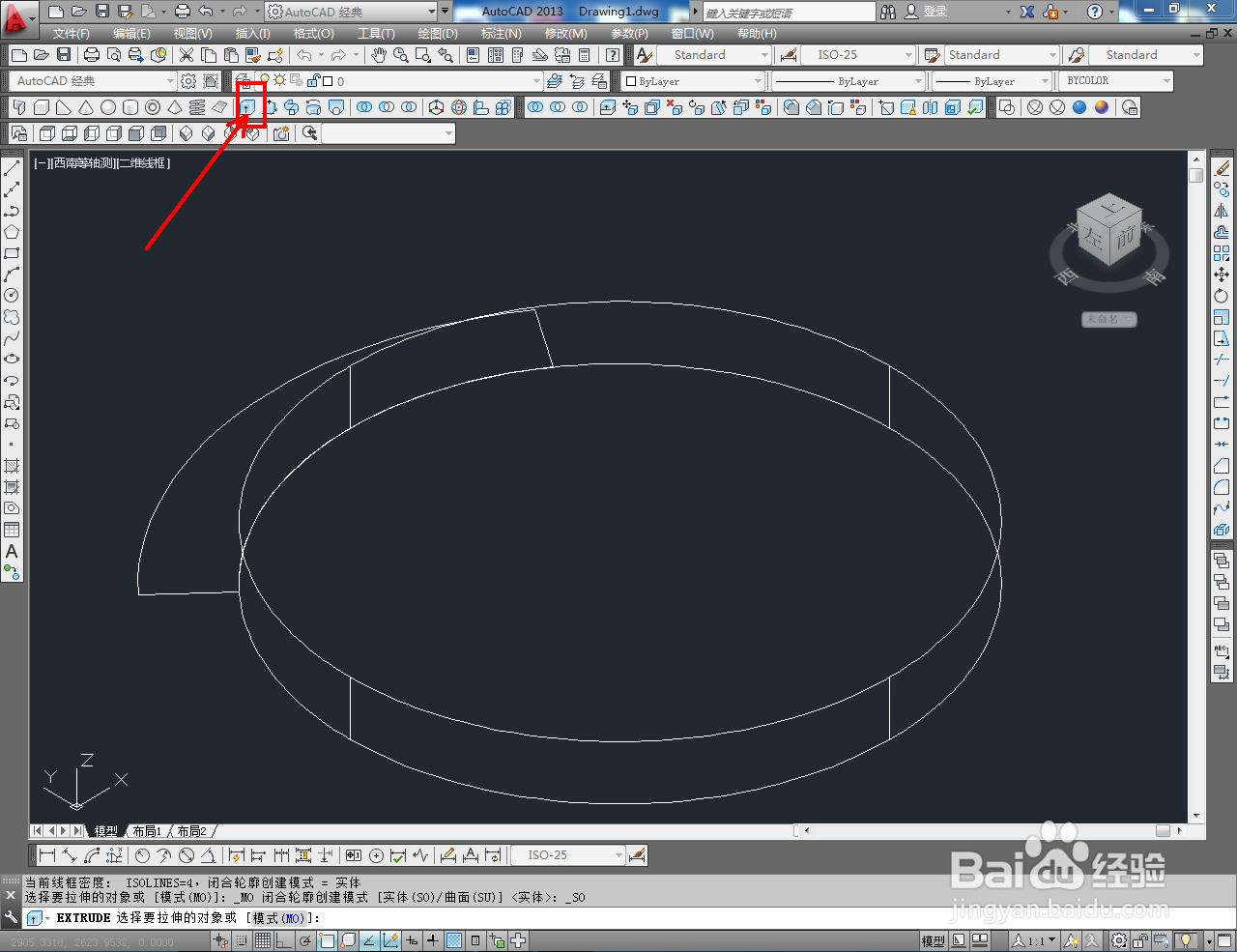Select the Extrude tool in modeling toolbar
Viewport: 1237px width, 952px height.
[247, 107]
